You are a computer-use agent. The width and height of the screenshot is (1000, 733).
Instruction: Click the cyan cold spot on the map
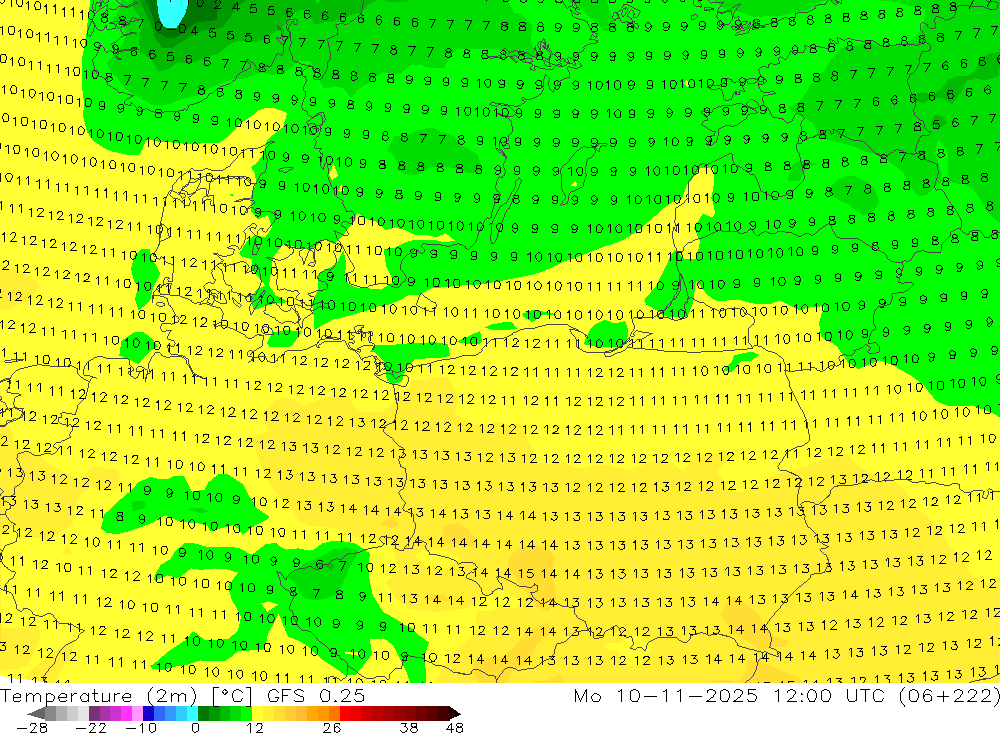171,13
